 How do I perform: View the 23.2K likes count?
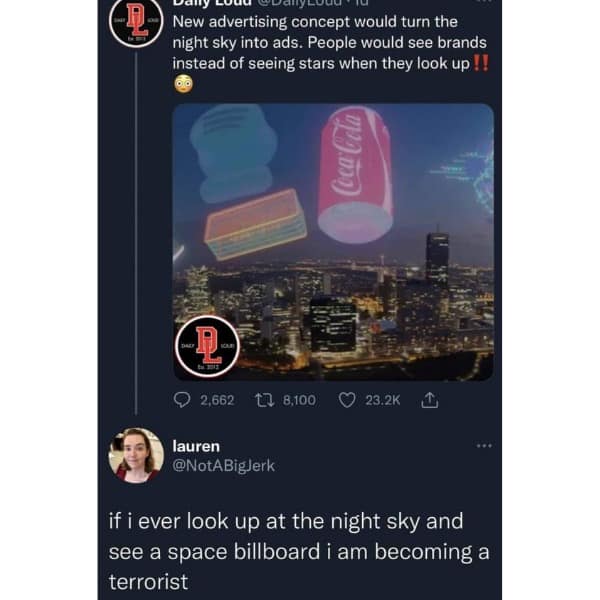[383, 400]
